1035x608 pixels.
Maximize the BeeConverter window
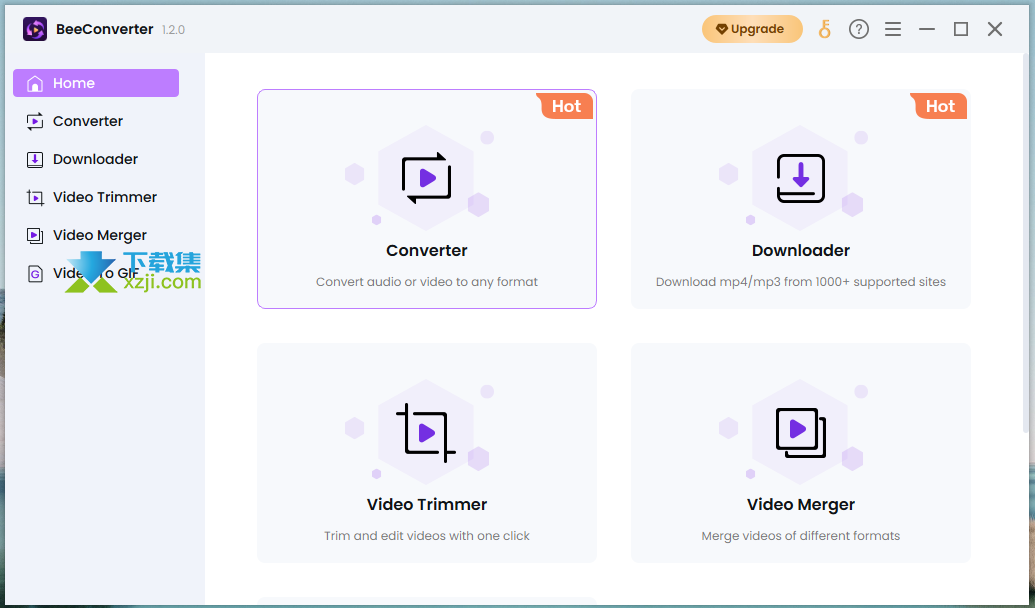[961, 29]
